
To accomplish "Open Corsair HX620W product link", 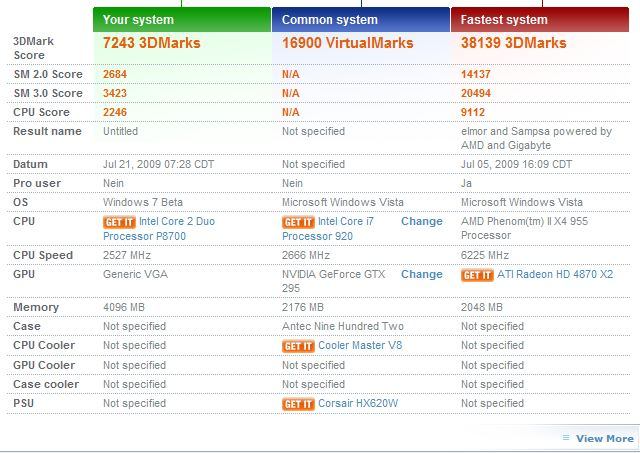I will [x=358, y=403].
